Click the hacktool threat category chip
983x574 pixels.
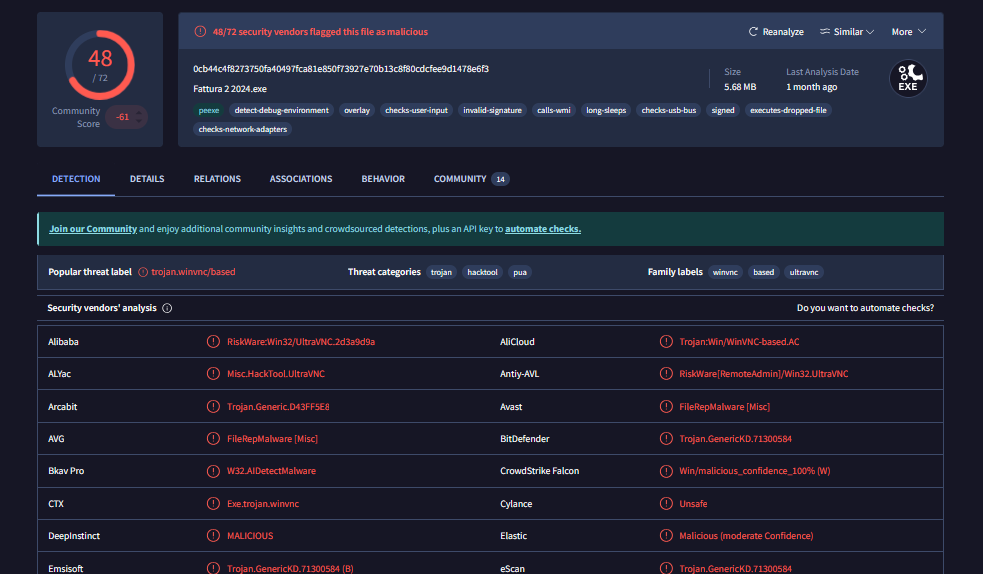pyautogui.click(x=482, y=272)
